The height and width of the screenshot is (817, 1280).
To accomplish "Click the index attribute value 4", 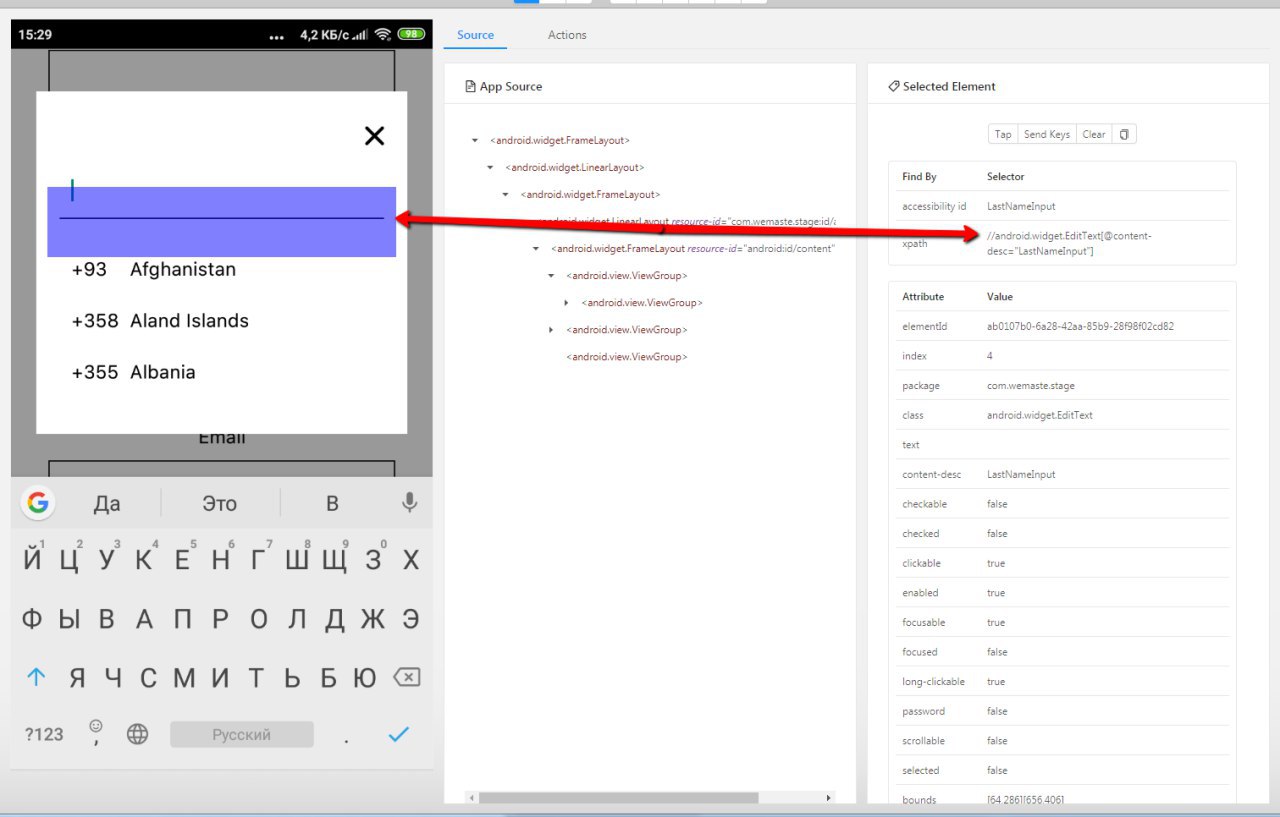I will (990, 356).
